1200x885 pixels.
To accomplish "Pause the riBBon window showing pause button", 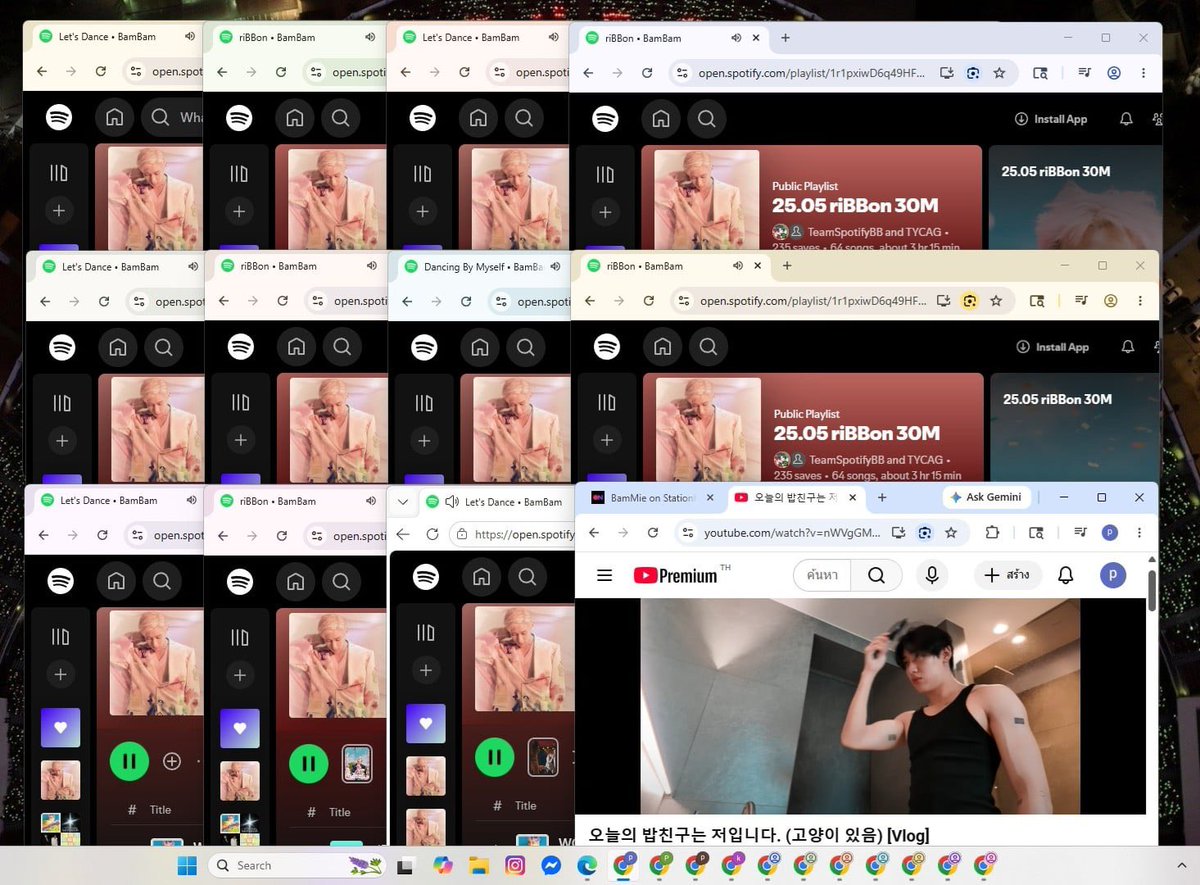I will click(309, 764).
